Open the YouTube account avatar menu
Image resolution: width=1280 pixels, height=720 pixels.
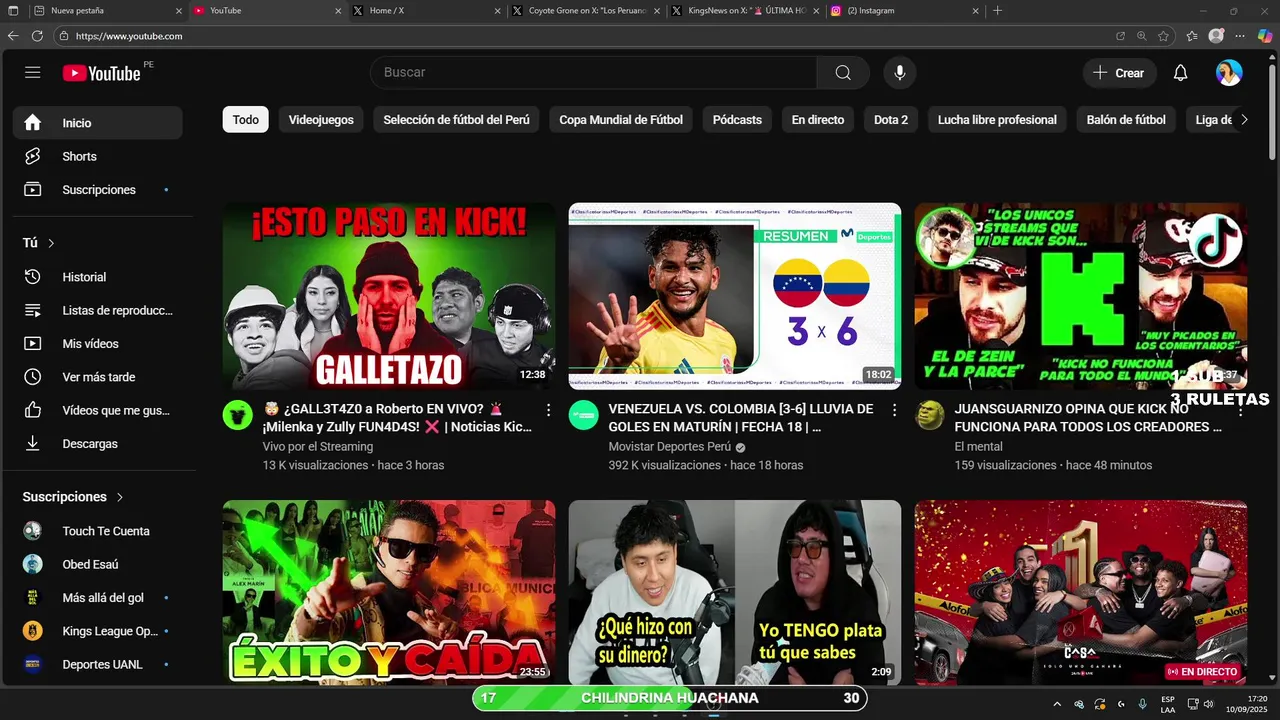1229,73
